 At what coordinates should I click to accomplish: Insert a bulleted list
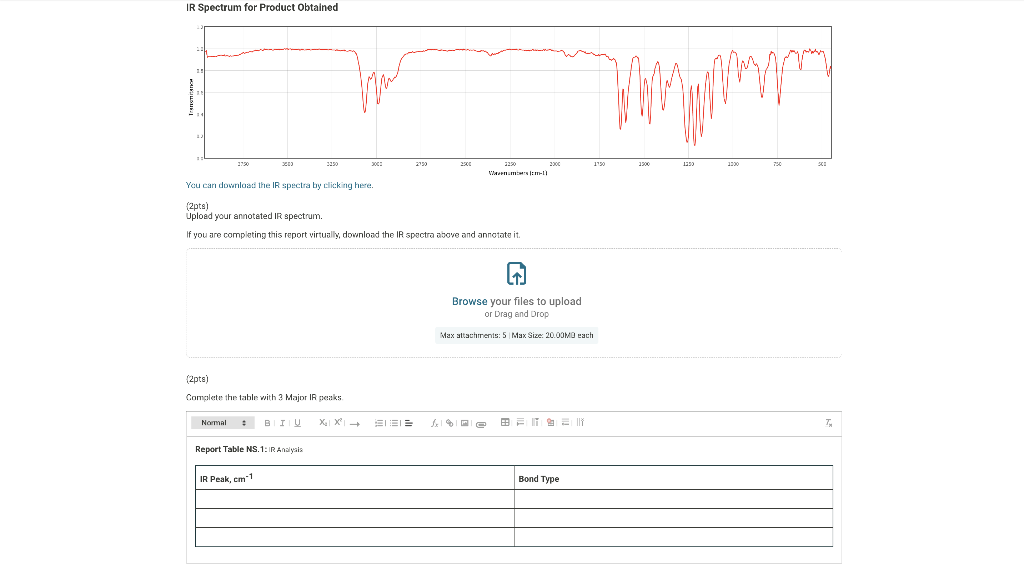(x=394, y=423)
